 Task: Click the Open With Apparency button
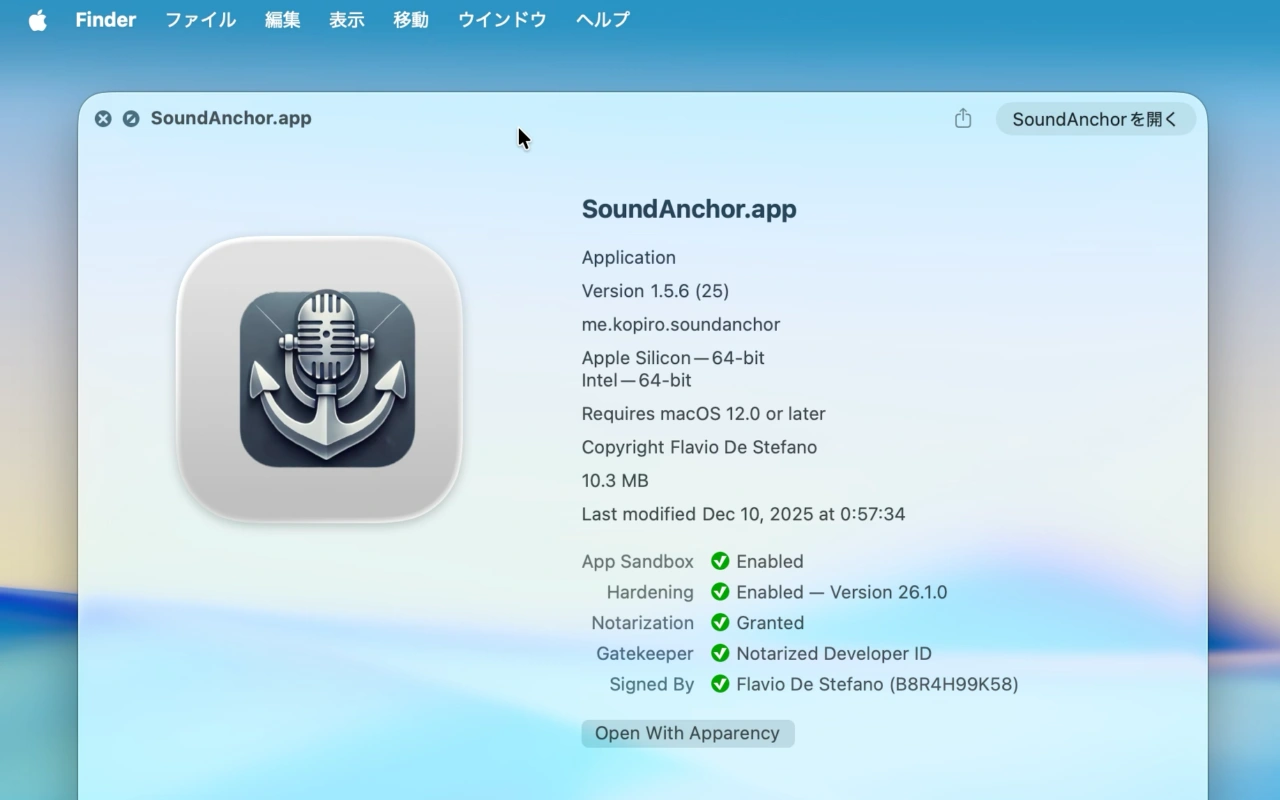pos(687,733)
